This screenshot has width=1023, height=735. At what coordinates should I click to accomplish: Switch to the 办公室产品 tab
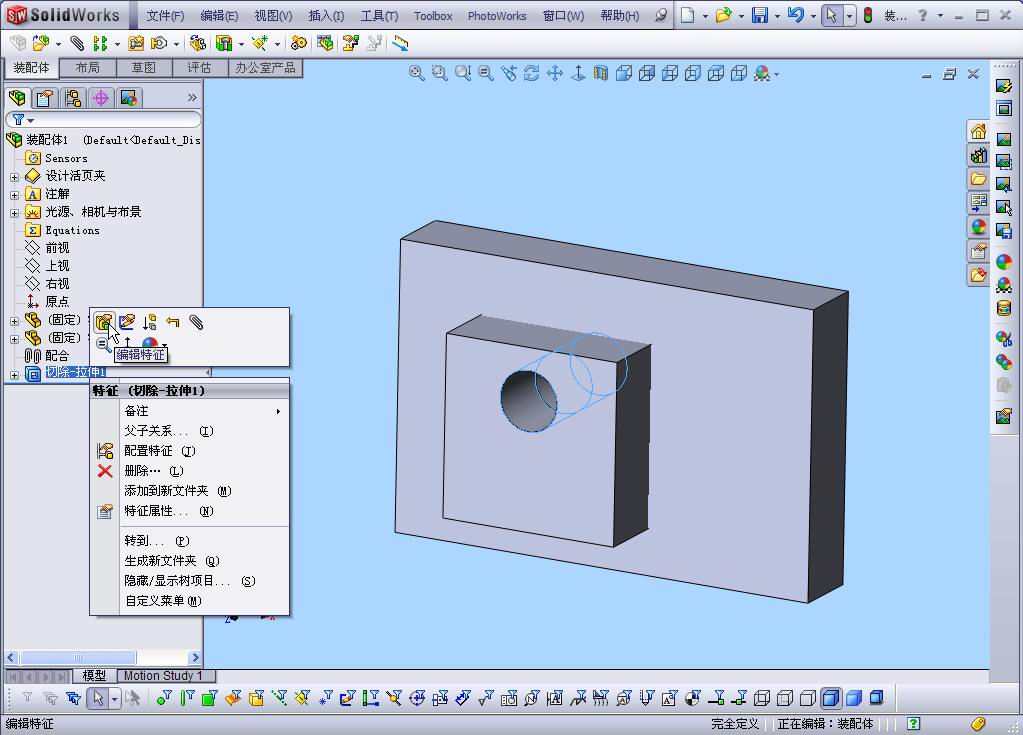266,68
